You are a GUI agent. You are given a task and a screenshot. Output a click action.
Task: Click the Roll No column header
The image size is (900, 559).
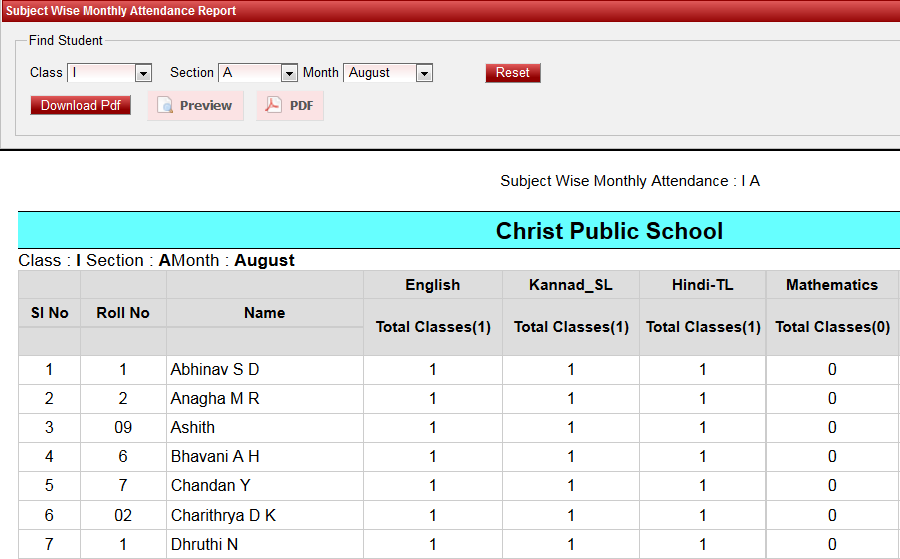pos(123,313)
